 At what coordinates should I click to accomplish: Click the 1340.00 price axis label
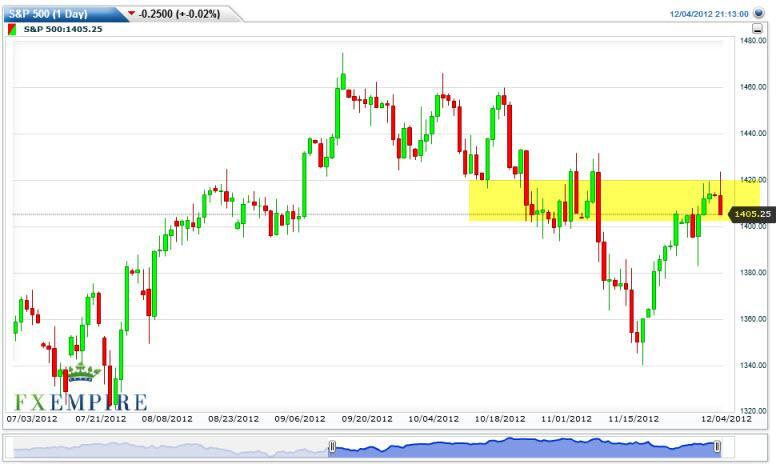click(x=753, y=365)
